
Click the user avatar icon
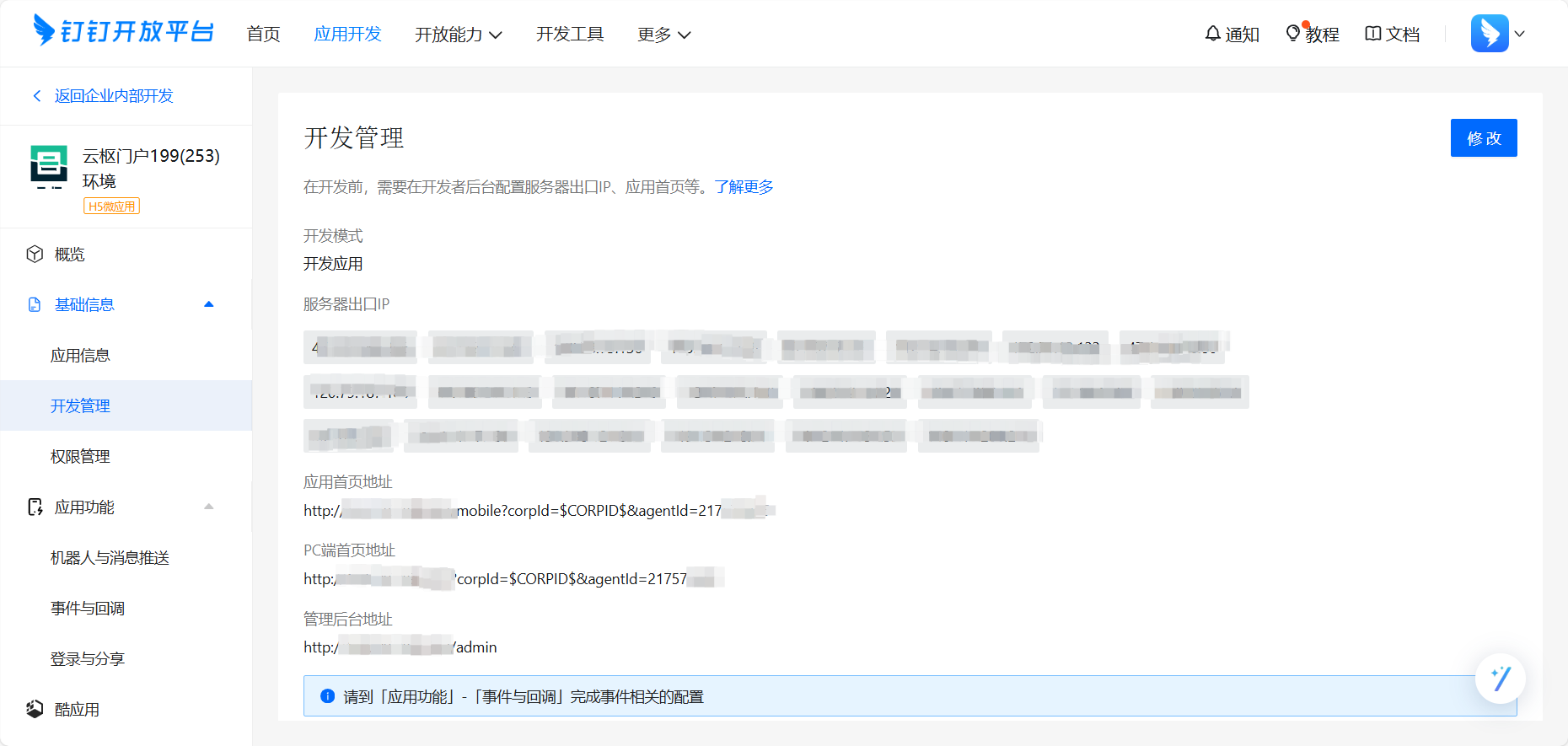click(x=1490, y=34)
